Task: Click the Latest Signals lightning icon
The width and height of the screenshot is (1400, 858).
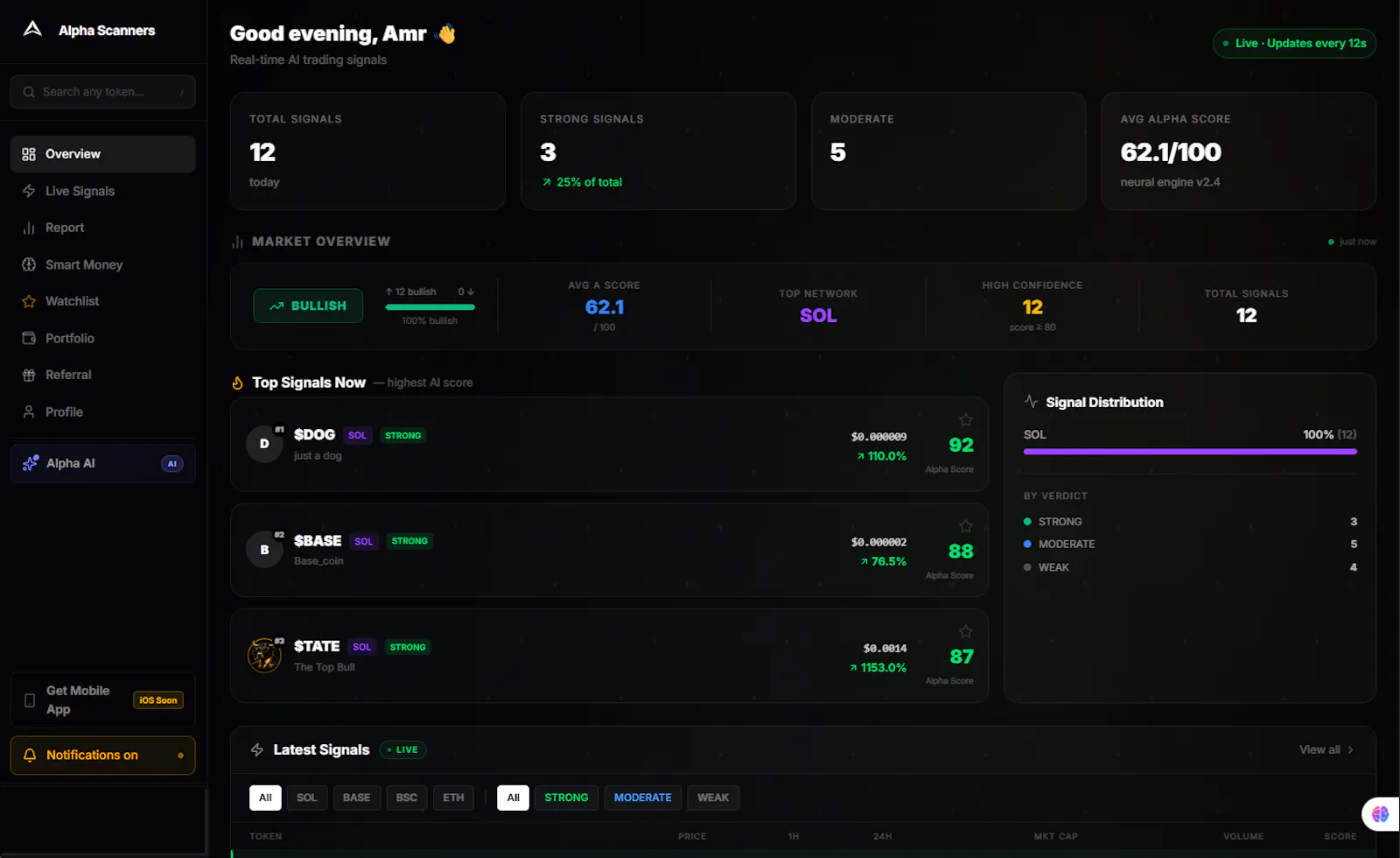Action: [257, 749]
